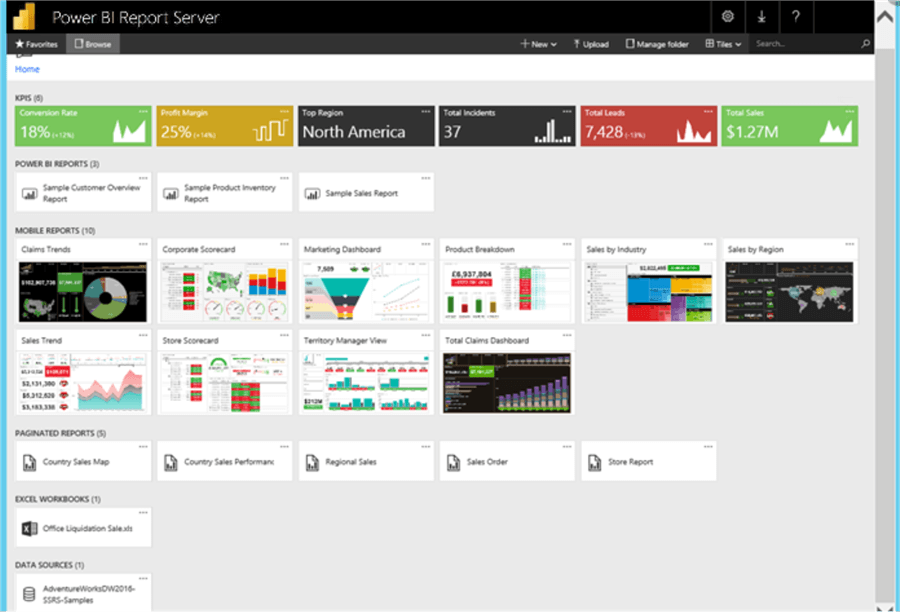Follow the Home breadcrumb link
Viewport: 900px width, 612px height.
(27, 69)
